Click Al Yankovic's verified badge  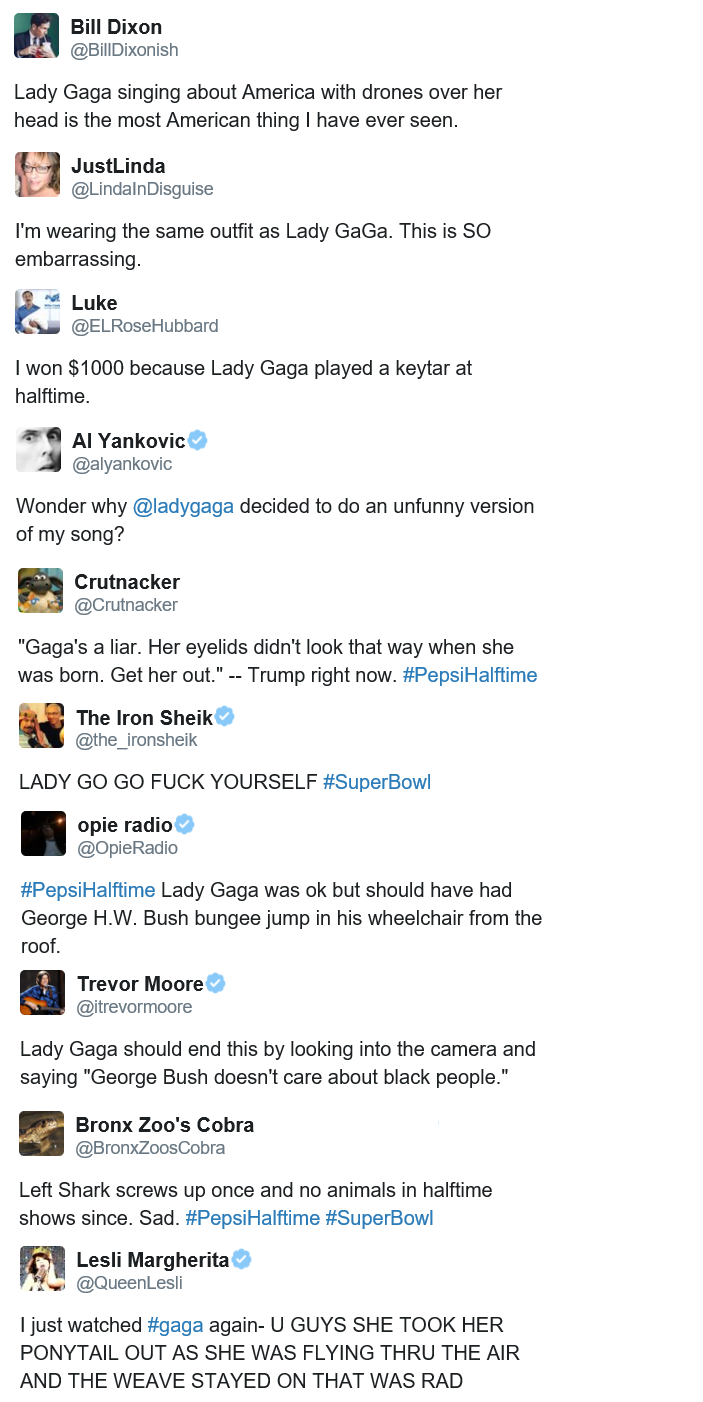click(198, 440)
